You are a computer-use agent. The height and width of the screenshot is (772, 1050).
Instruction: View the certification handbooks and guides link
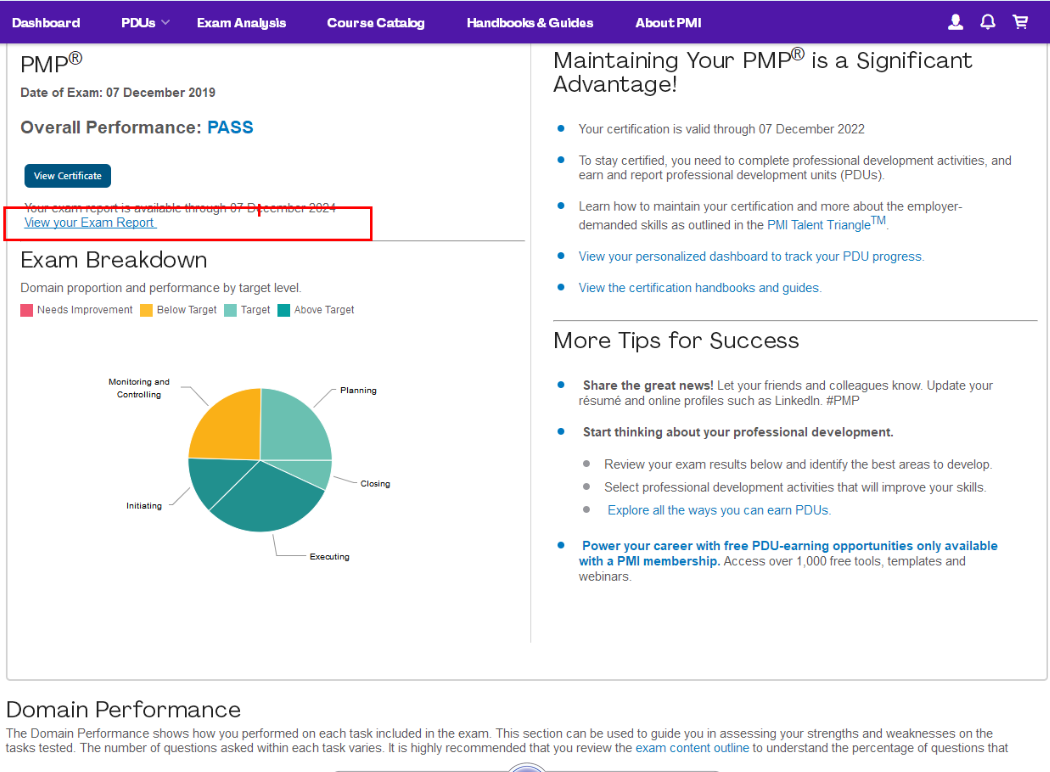pos(699,287)
